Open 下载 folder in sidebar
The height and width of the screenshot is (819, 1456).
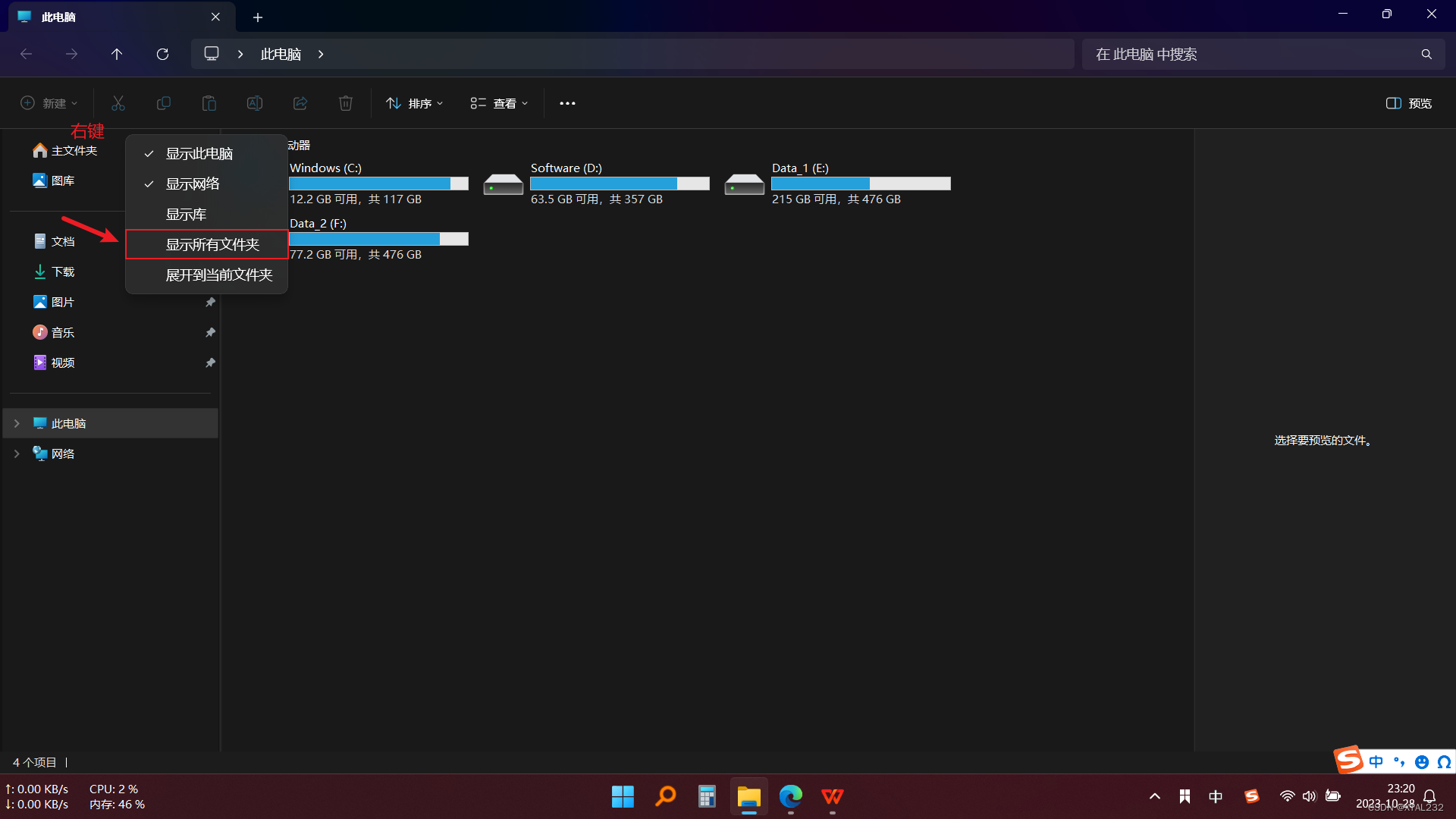click(62, 272)
